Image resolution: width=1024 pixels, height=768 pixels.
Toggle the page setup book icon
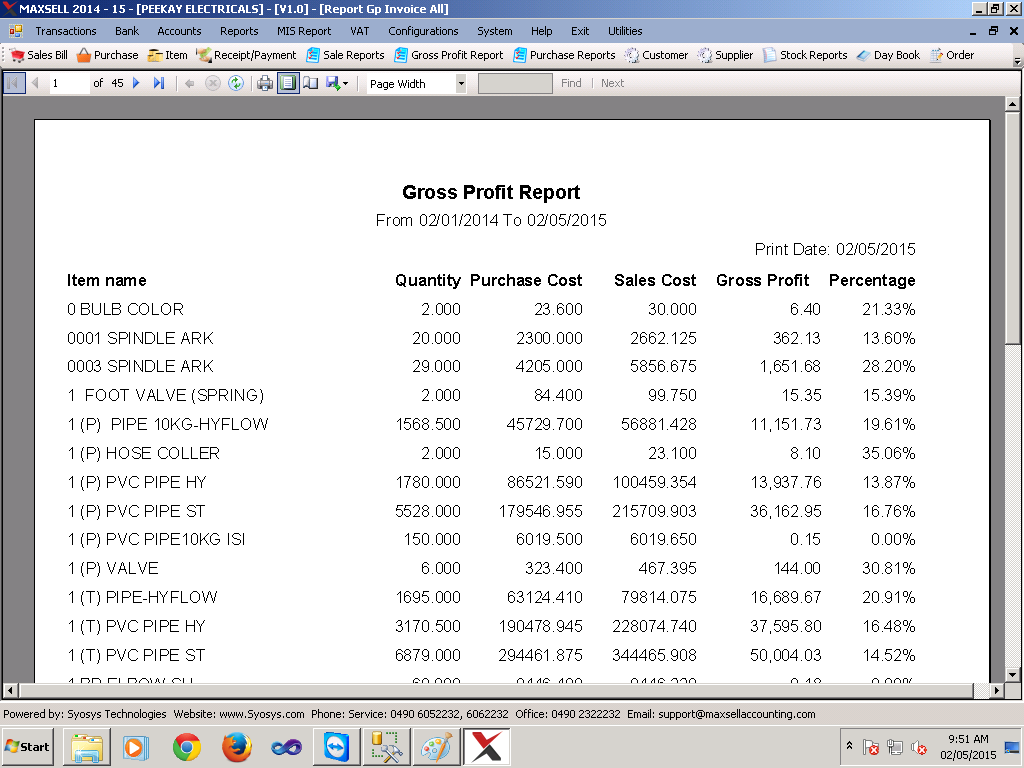311,83
